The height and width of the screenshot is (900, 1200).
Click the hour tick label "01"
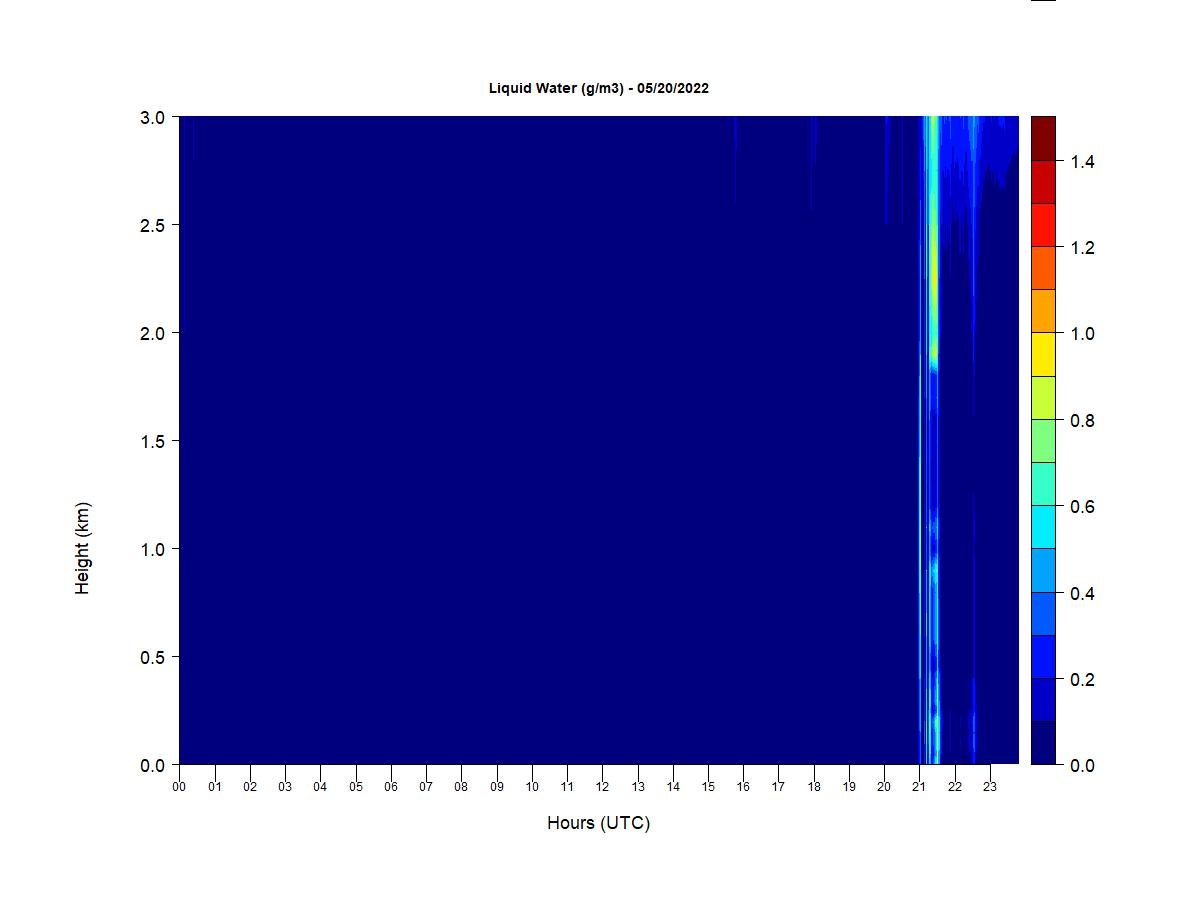coord(215,787)
